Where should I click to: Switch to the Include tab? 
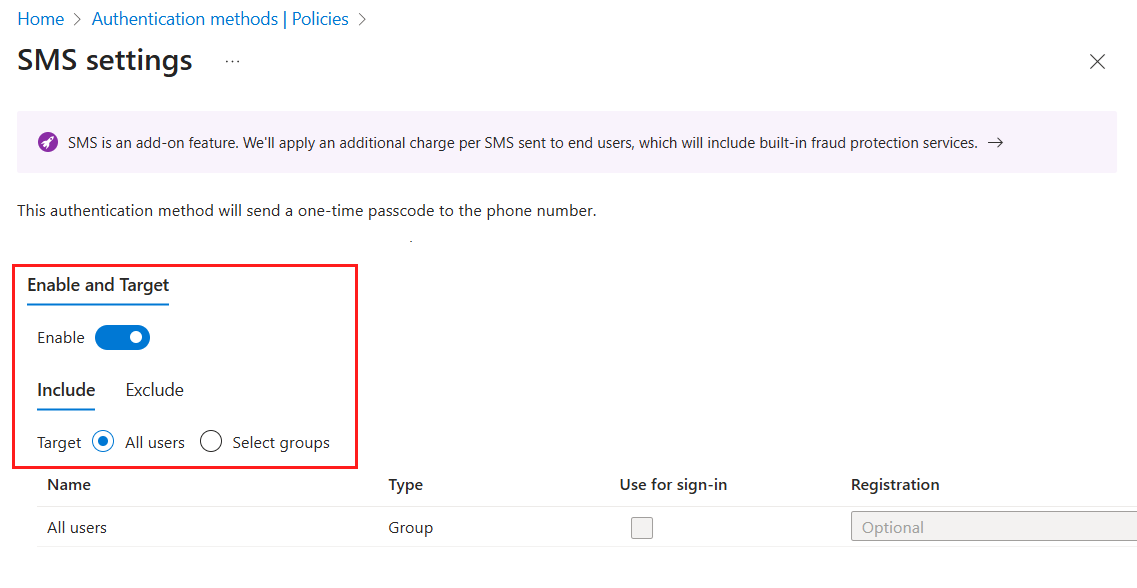pyautogui.click(x=66, y=390)
